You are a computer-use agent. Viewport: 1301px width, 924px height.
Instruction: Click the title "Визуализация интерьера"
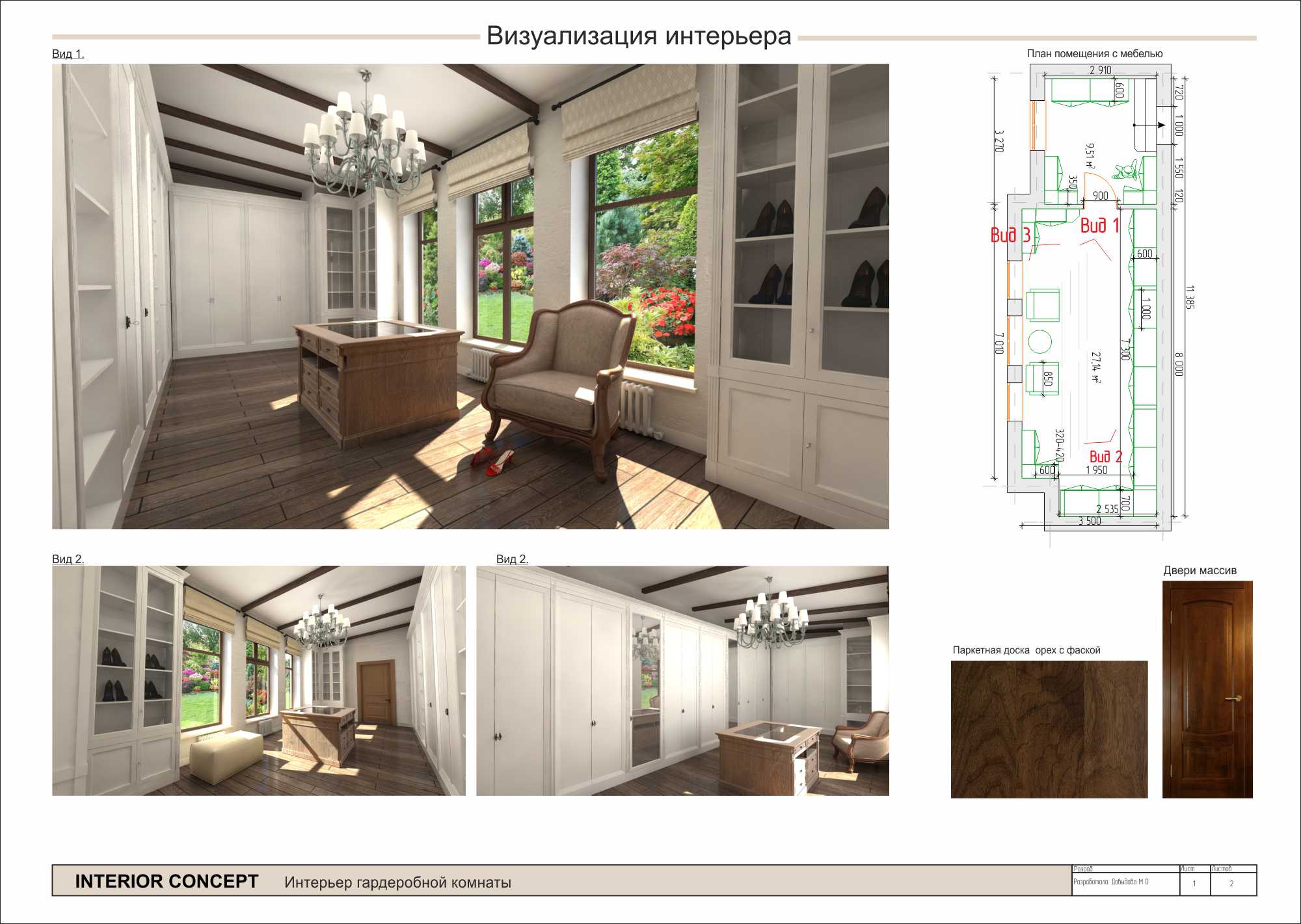639,36
